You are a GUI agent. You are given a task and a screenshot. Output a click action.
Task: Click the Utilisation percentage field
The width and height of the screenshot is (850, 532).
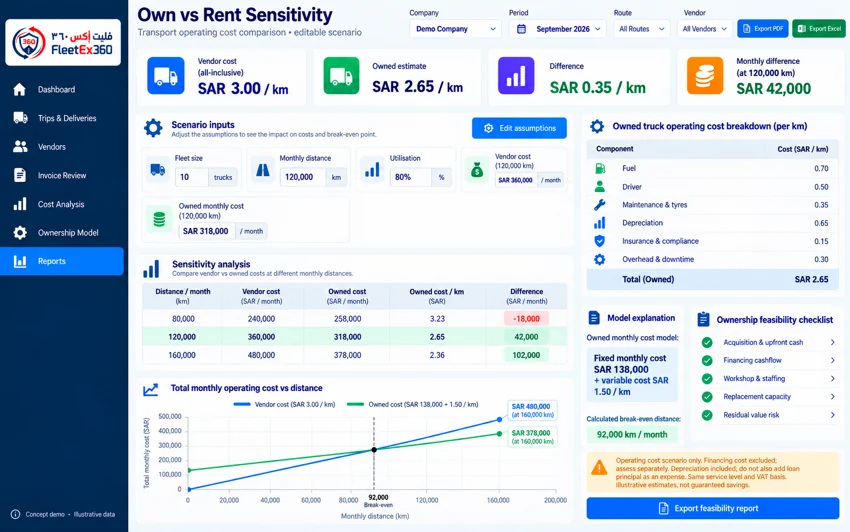point(410,177)
